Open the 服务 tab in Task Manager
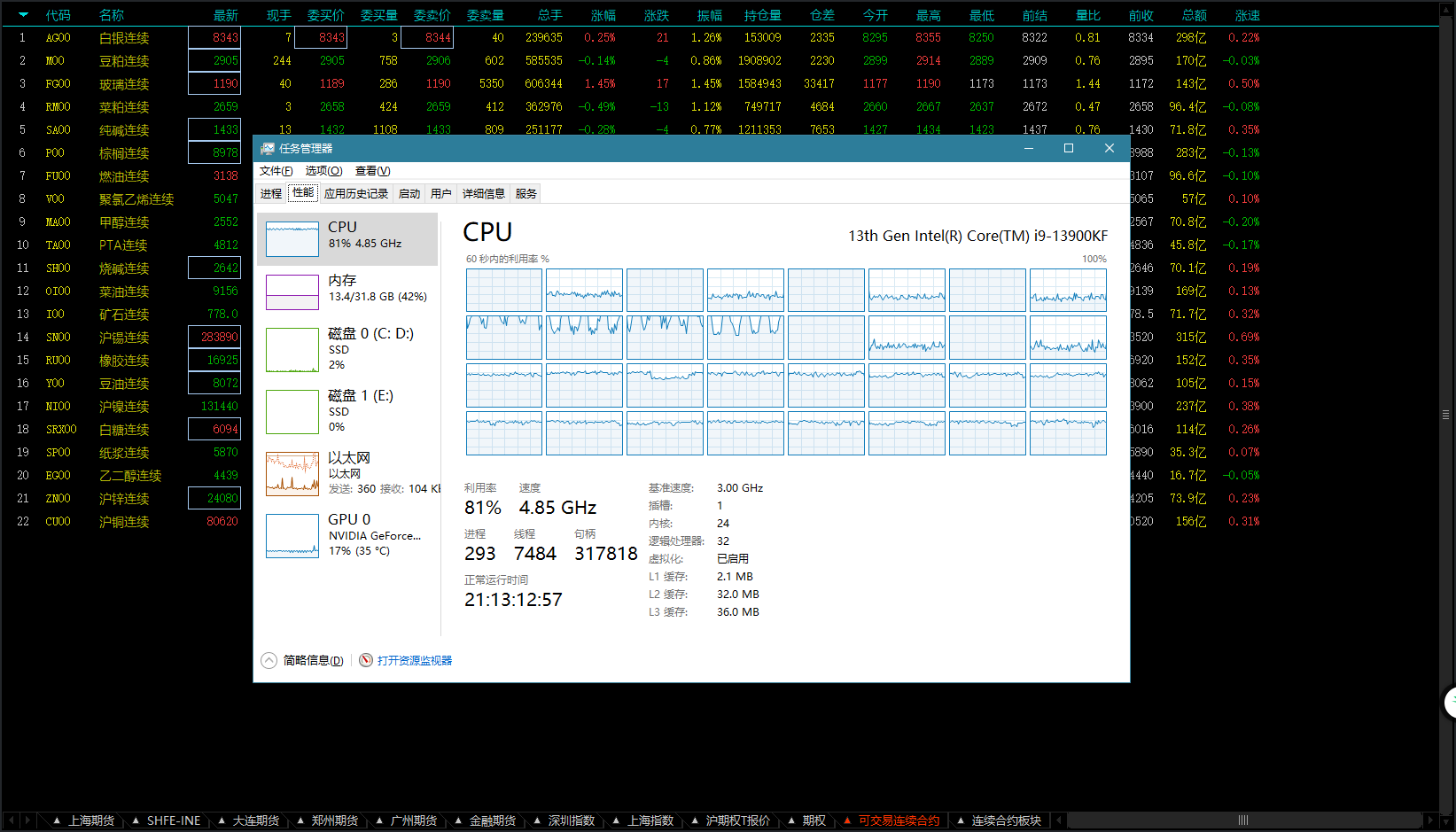 [x=526, y=193]
